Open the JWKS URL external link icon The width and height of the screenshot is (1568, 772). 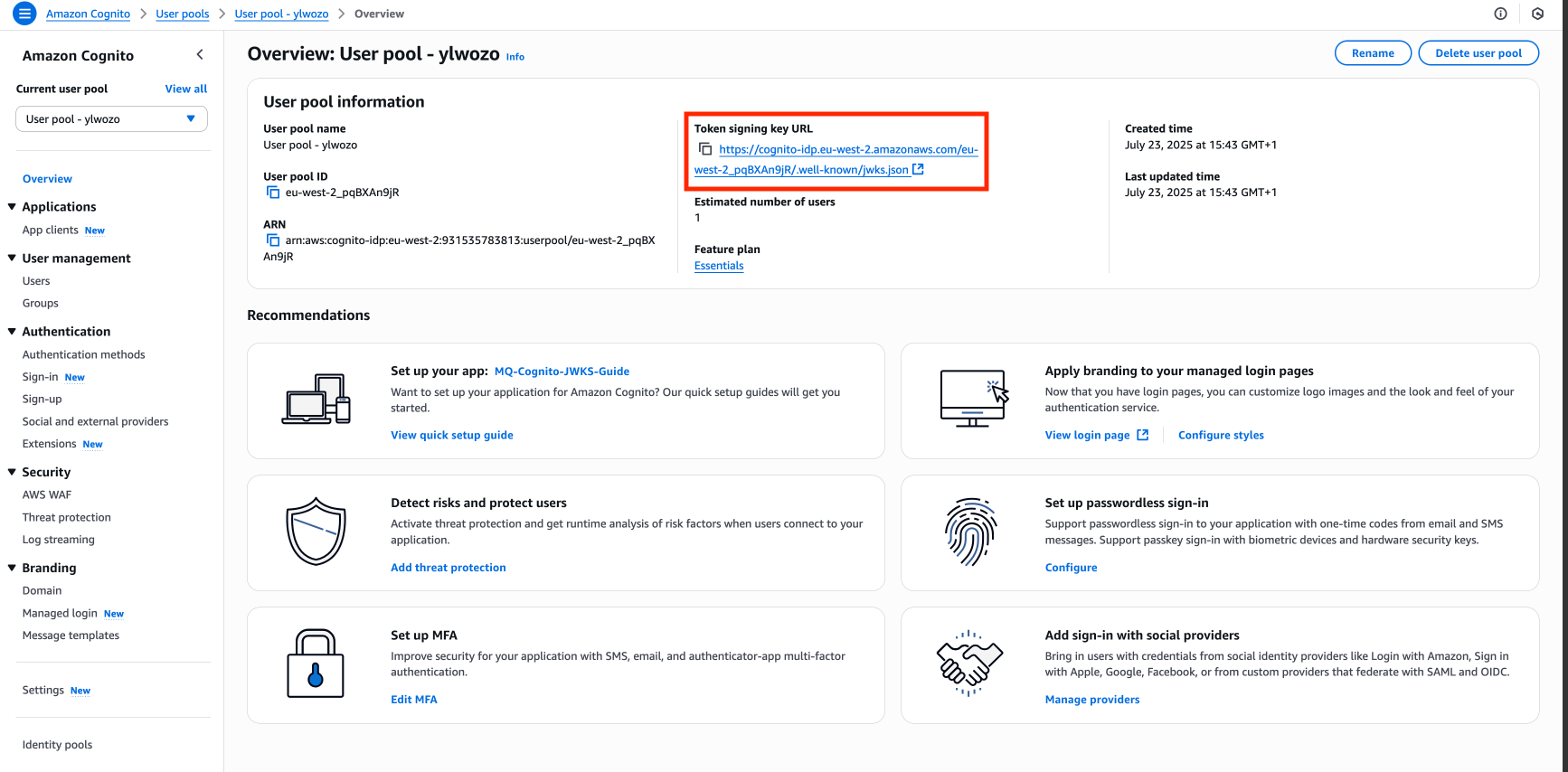(x=918, y=169)
